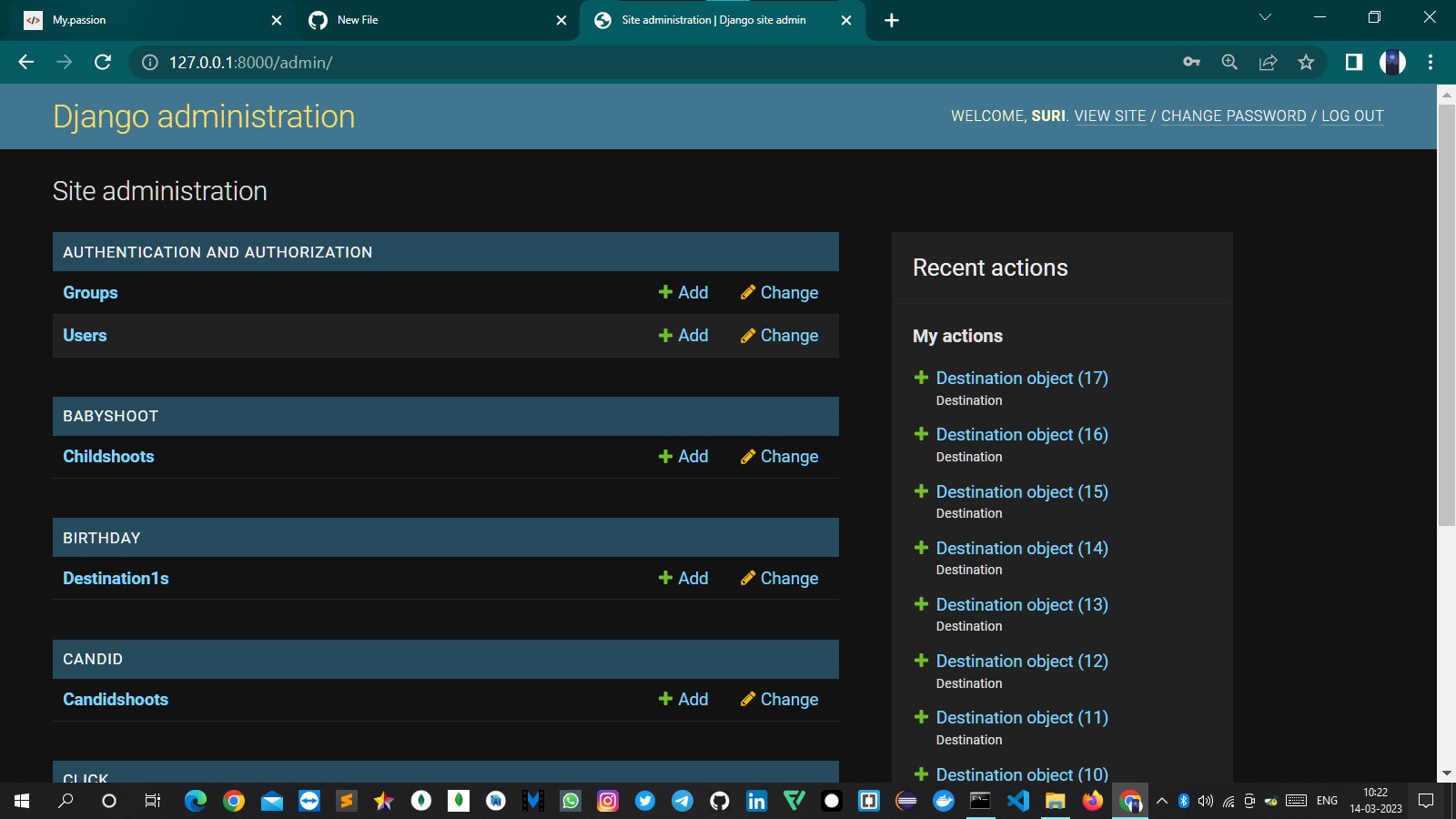The image size is (1456, 819).
Task: Open a new browser tab
Action: 892,20
